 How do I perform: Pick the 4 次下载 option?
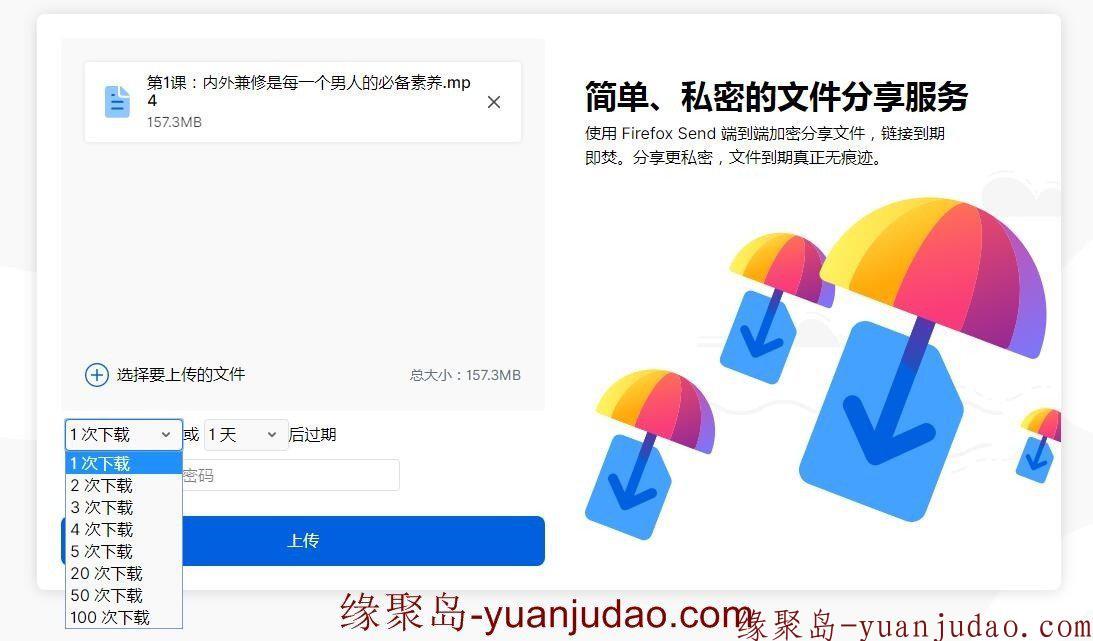(x=123, y=530)
